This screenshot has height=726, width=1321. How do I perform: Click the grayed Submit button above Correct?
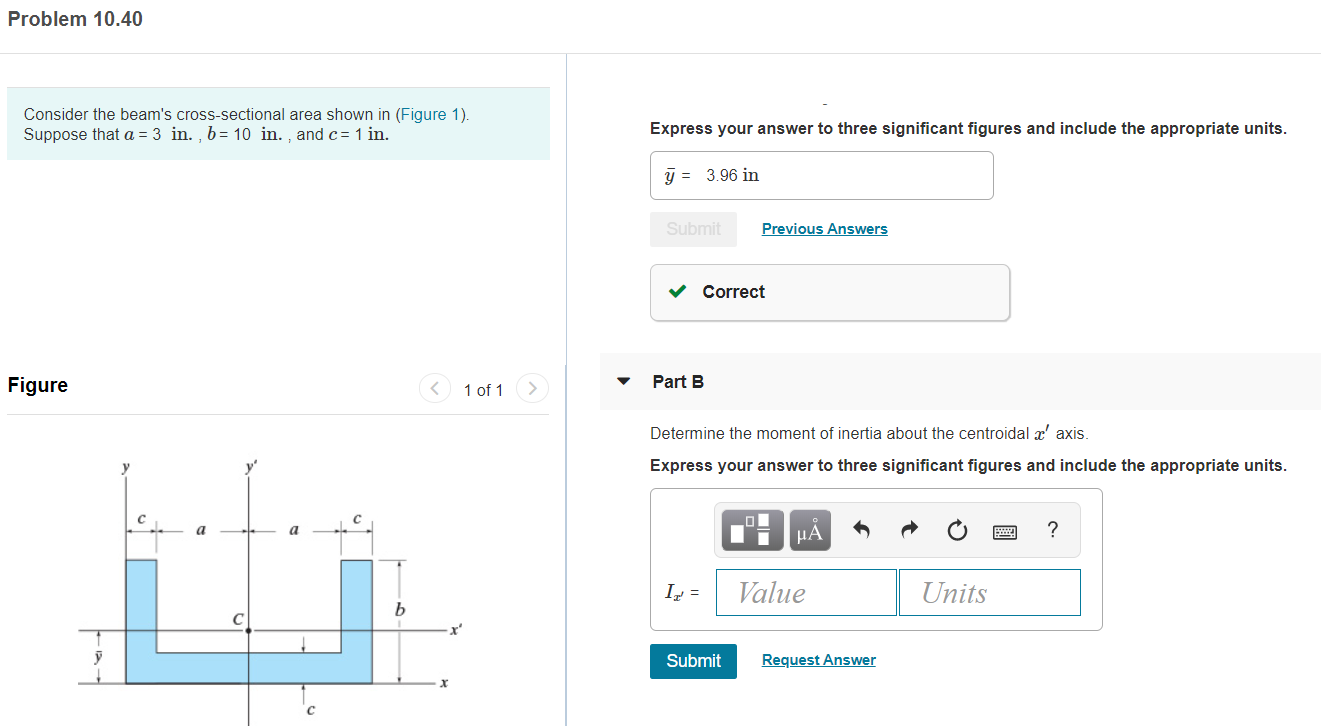[x=693, y=229]
